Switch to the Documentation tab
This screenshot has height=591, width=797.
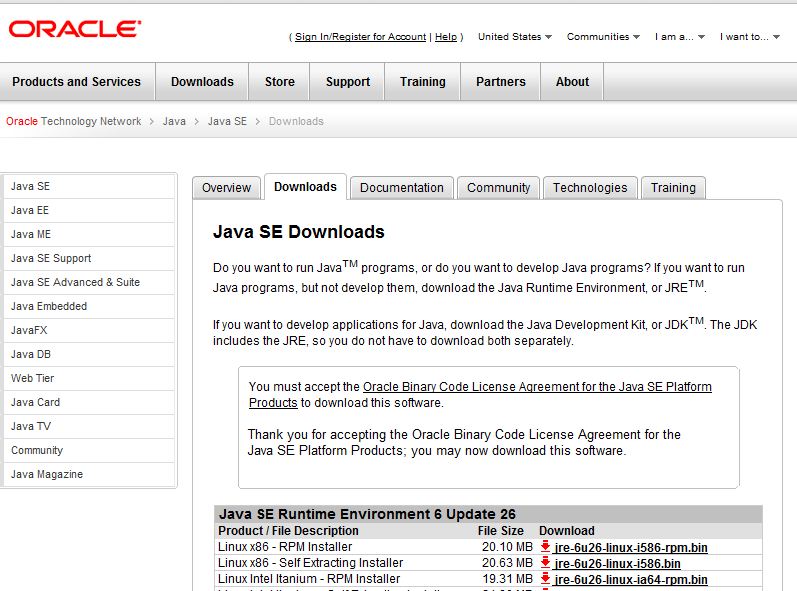402,188
